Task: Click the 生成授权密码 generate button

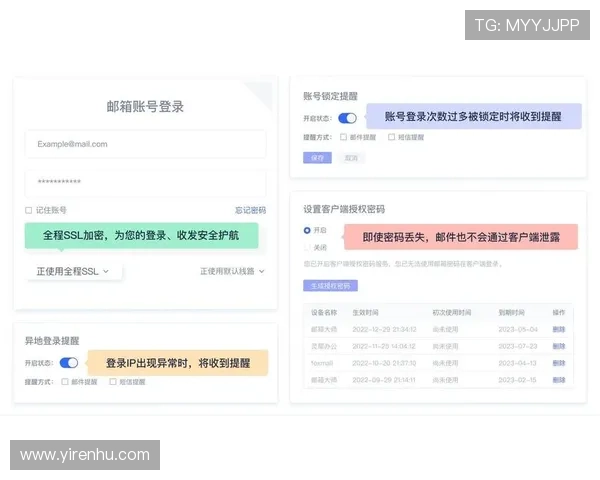Action: coord(330,286)
